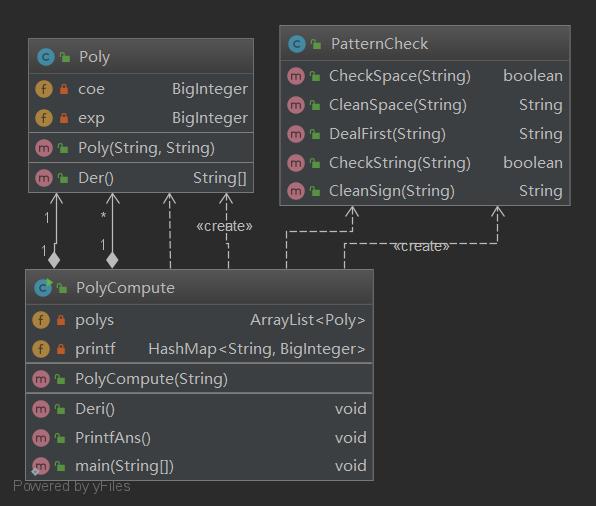Click the field icon beside exp
This screenshot has width=596, height=506.
(x=44, y=118)
